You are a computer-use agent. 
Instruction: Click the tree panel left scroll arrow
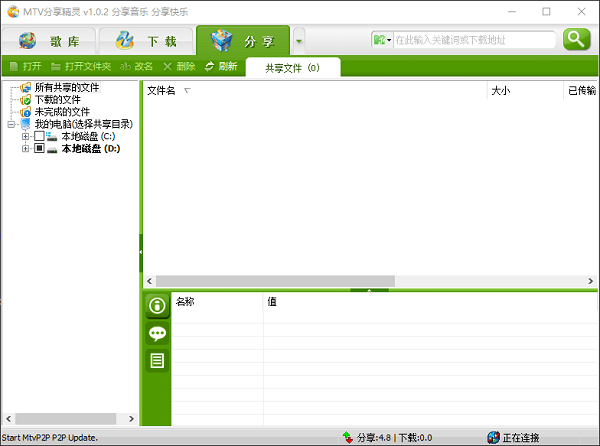point(8,419)
